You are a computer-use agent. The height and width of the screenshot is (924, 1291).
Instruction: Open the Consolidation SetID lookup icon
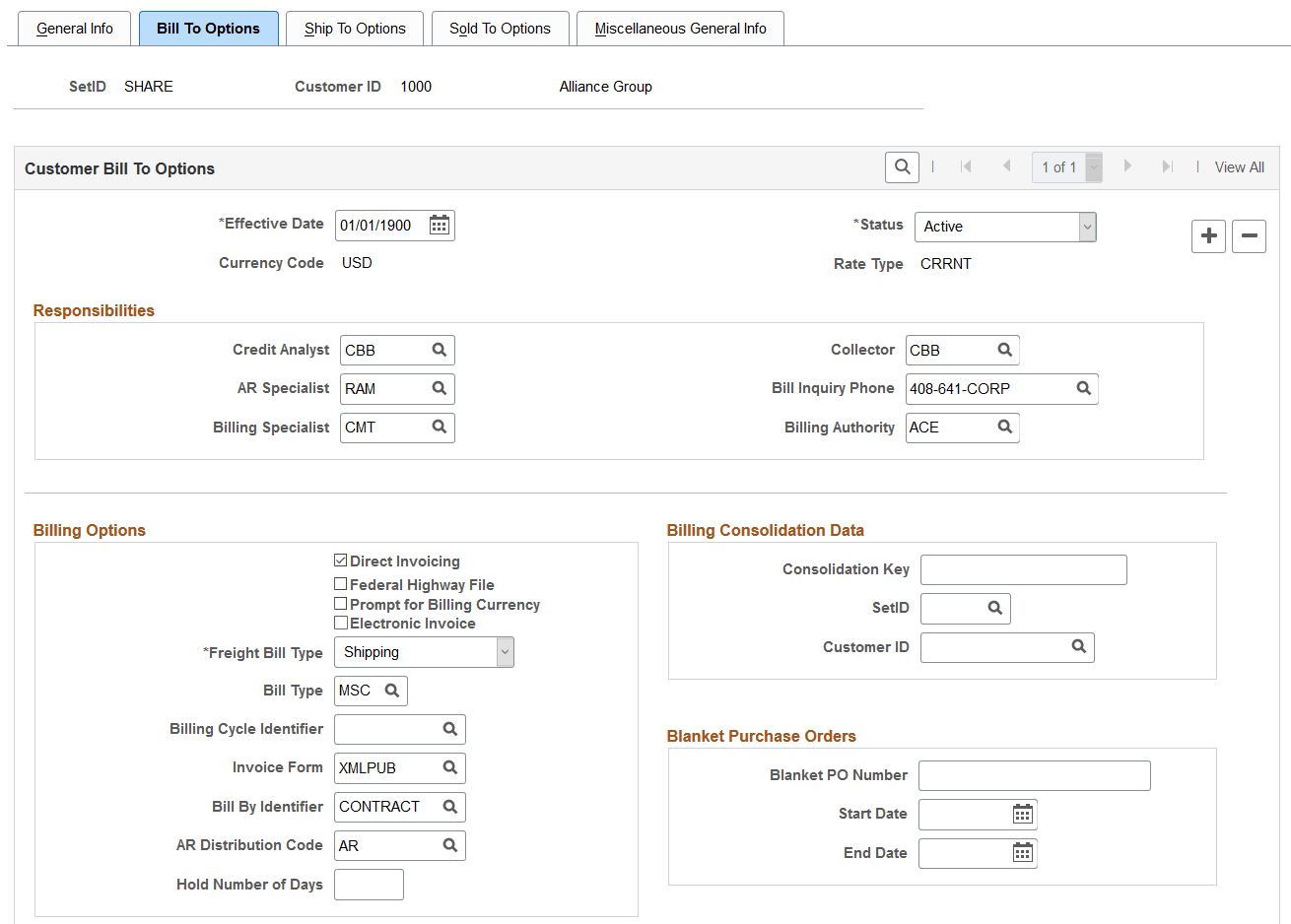point(995,608)
